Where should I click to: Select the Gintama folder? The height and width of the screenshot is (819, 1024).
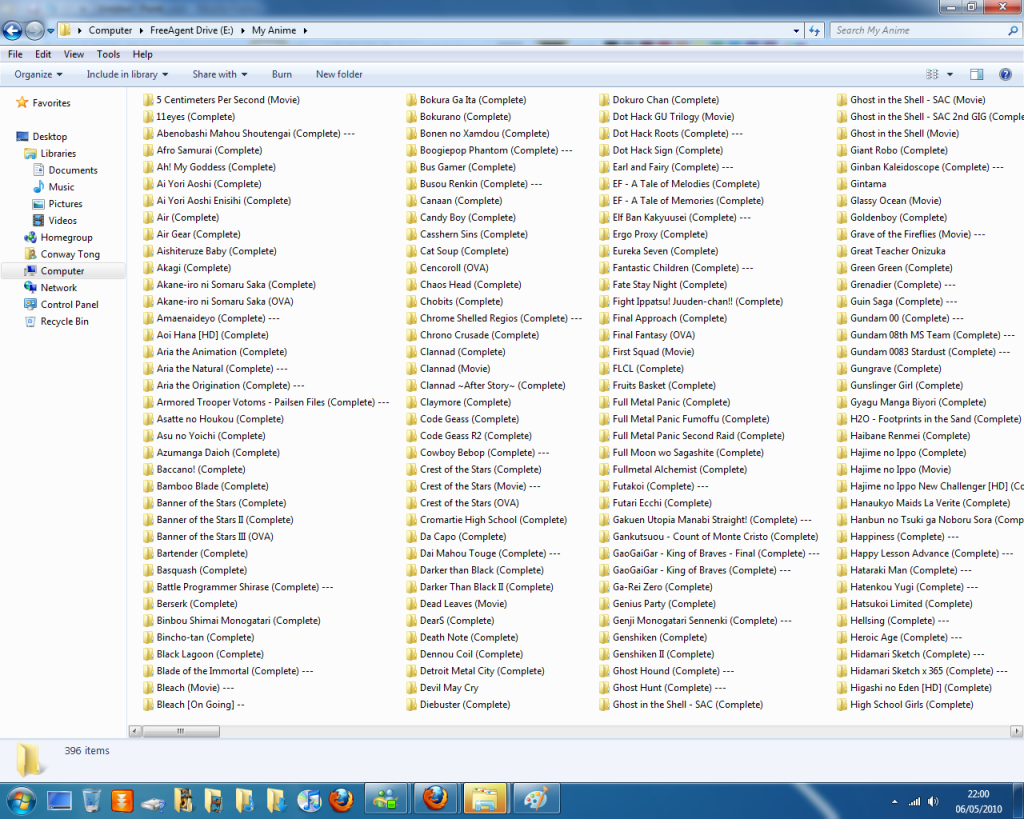861,184
